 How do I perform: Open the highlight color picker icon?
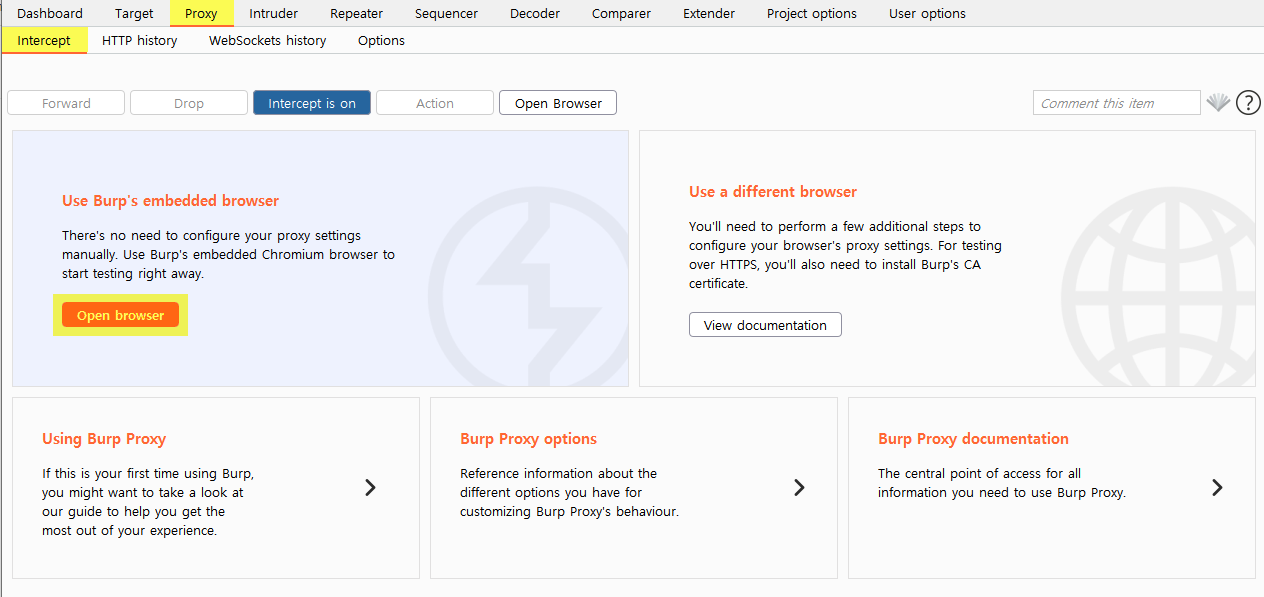click(1217, 103)
